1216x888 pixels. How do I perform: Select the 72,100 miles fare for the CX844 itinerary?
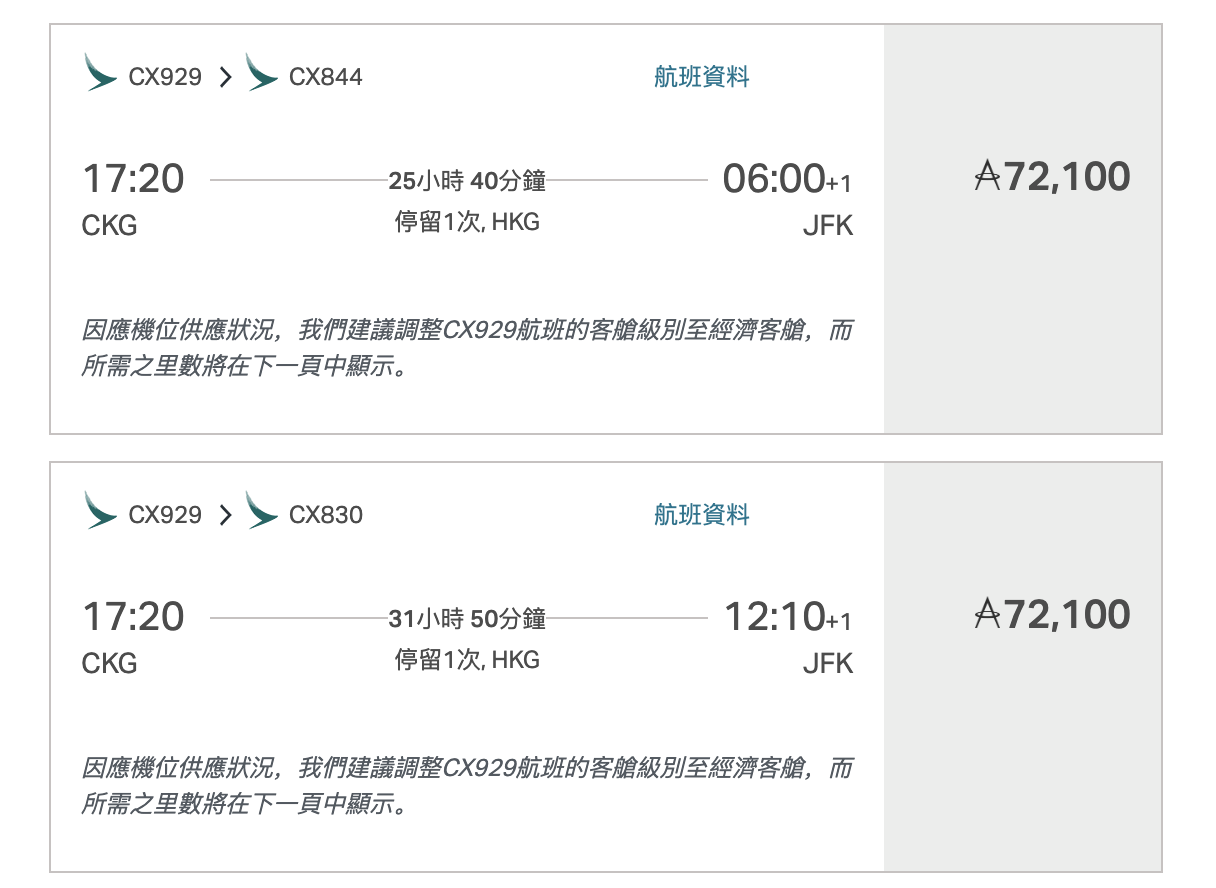tap(1052, 178)
